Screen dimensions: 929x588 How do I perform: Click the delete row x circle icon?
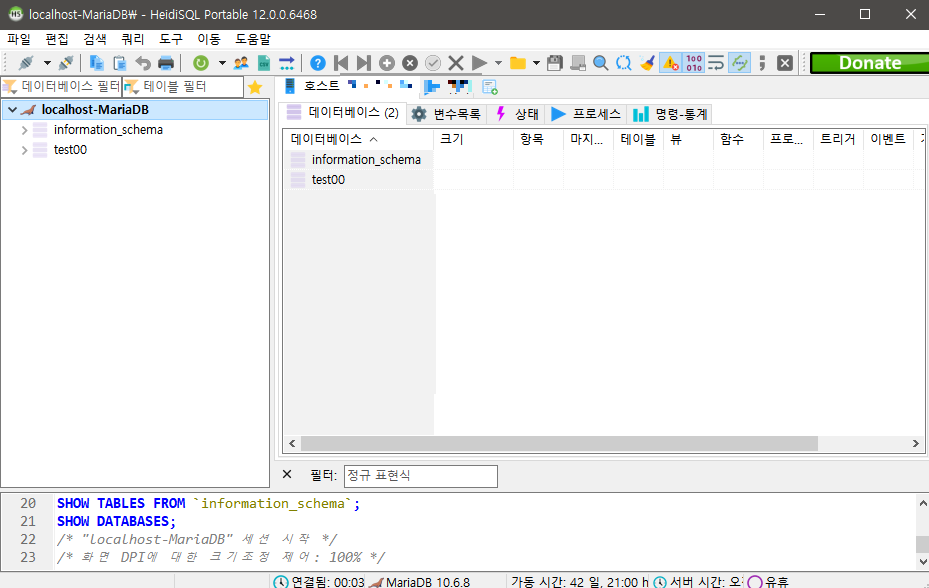410,63
